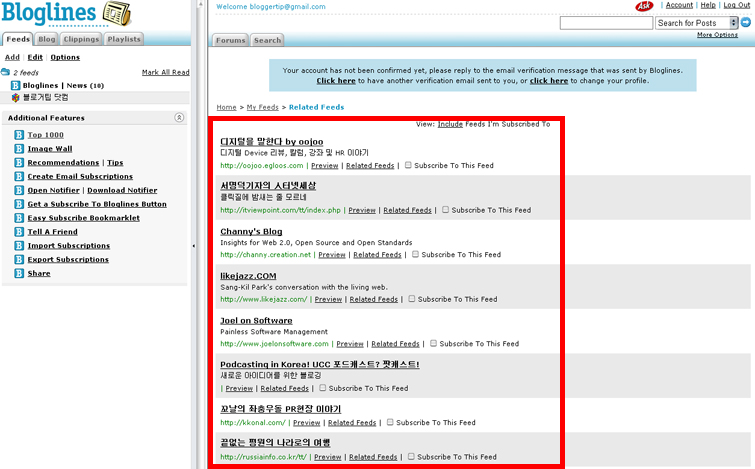The image size is (755, 469).
Task: Click the search text input field
Action: tap(606, 23)
